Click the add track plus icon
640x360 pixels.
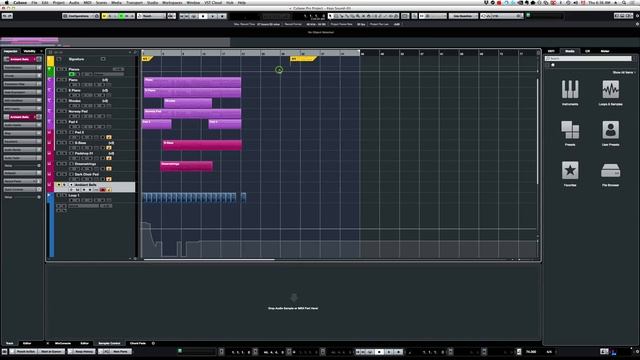click(130, 52)
